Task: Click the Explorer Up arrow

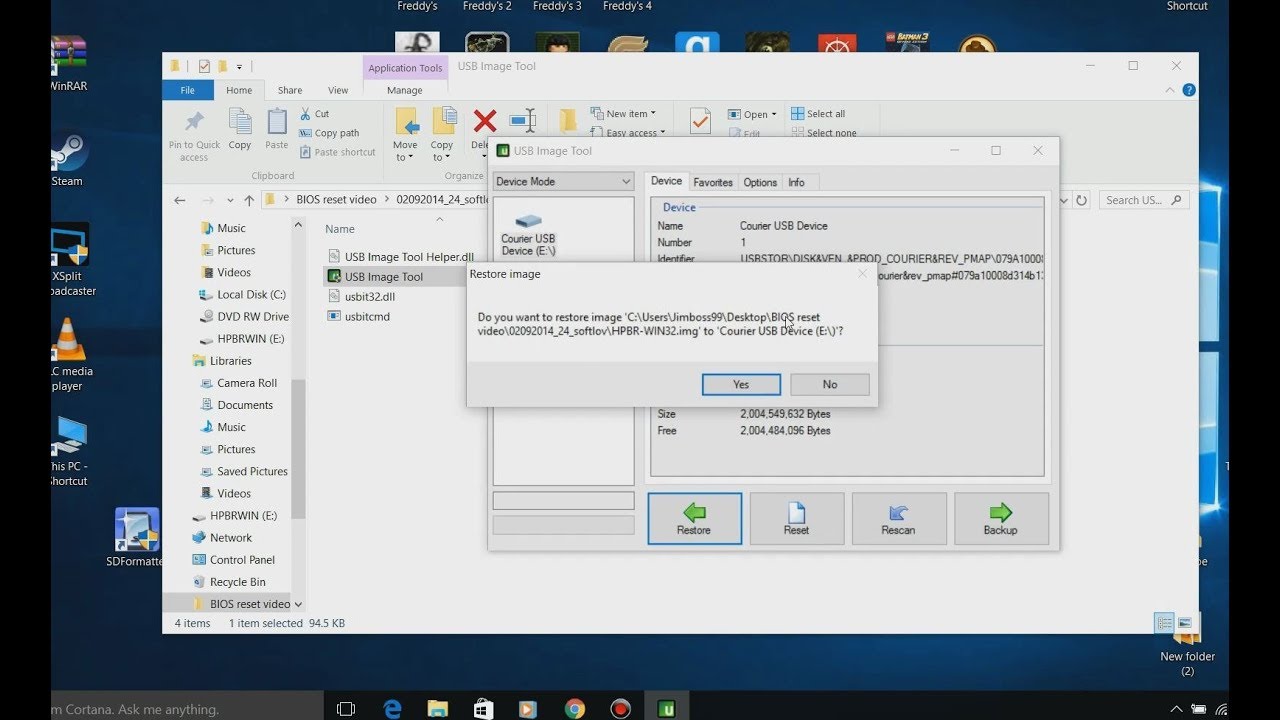Action: 249,200
